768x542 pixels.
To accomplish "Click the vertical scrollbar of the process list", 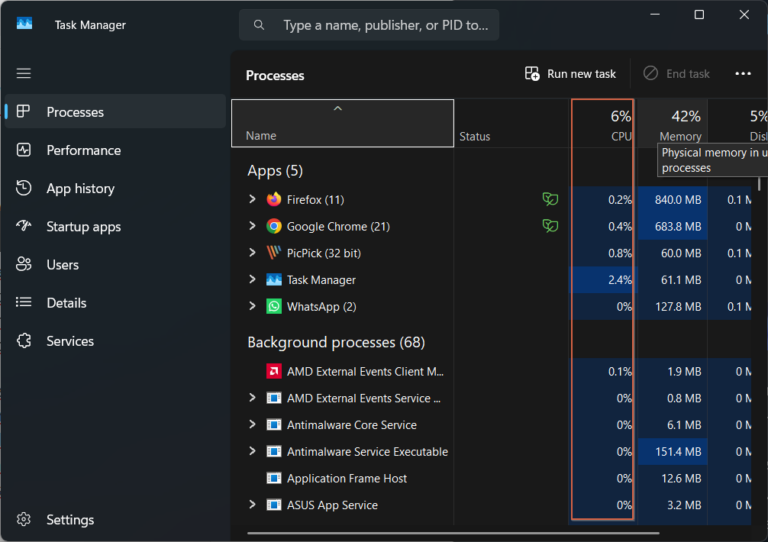I will coord(760,300).
